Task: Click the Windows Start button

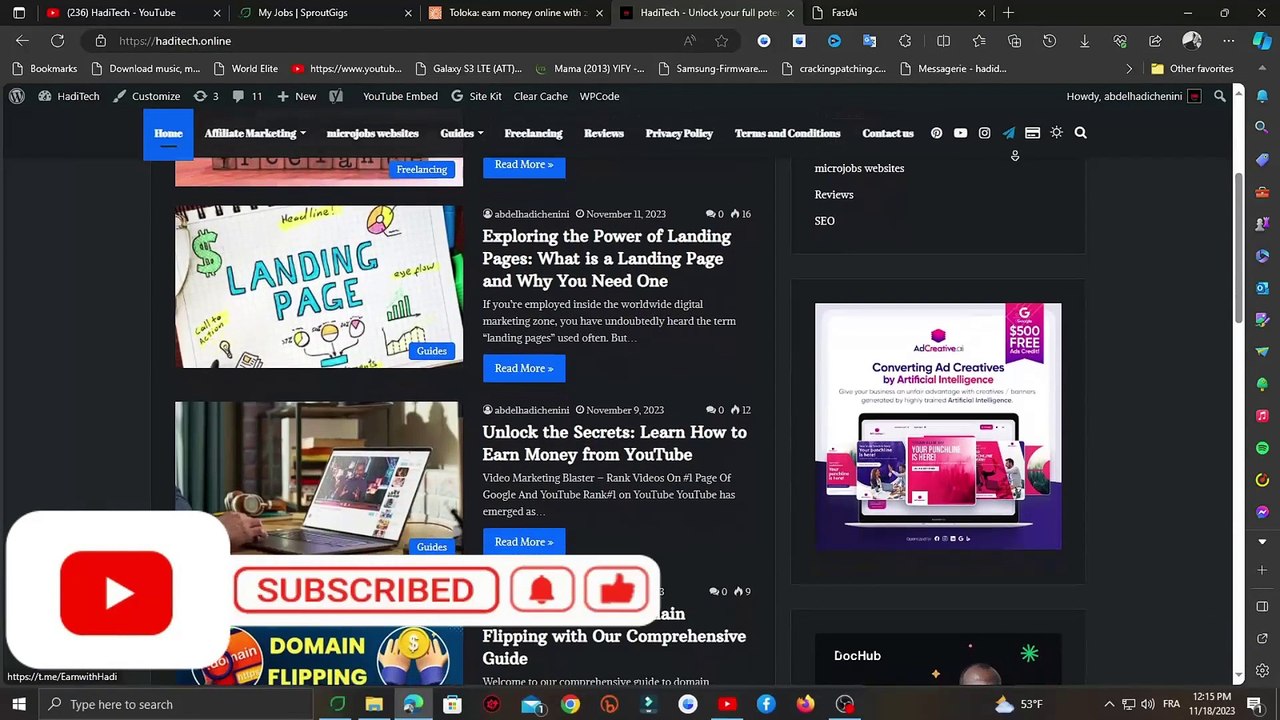Action: [x=19, y=704]
